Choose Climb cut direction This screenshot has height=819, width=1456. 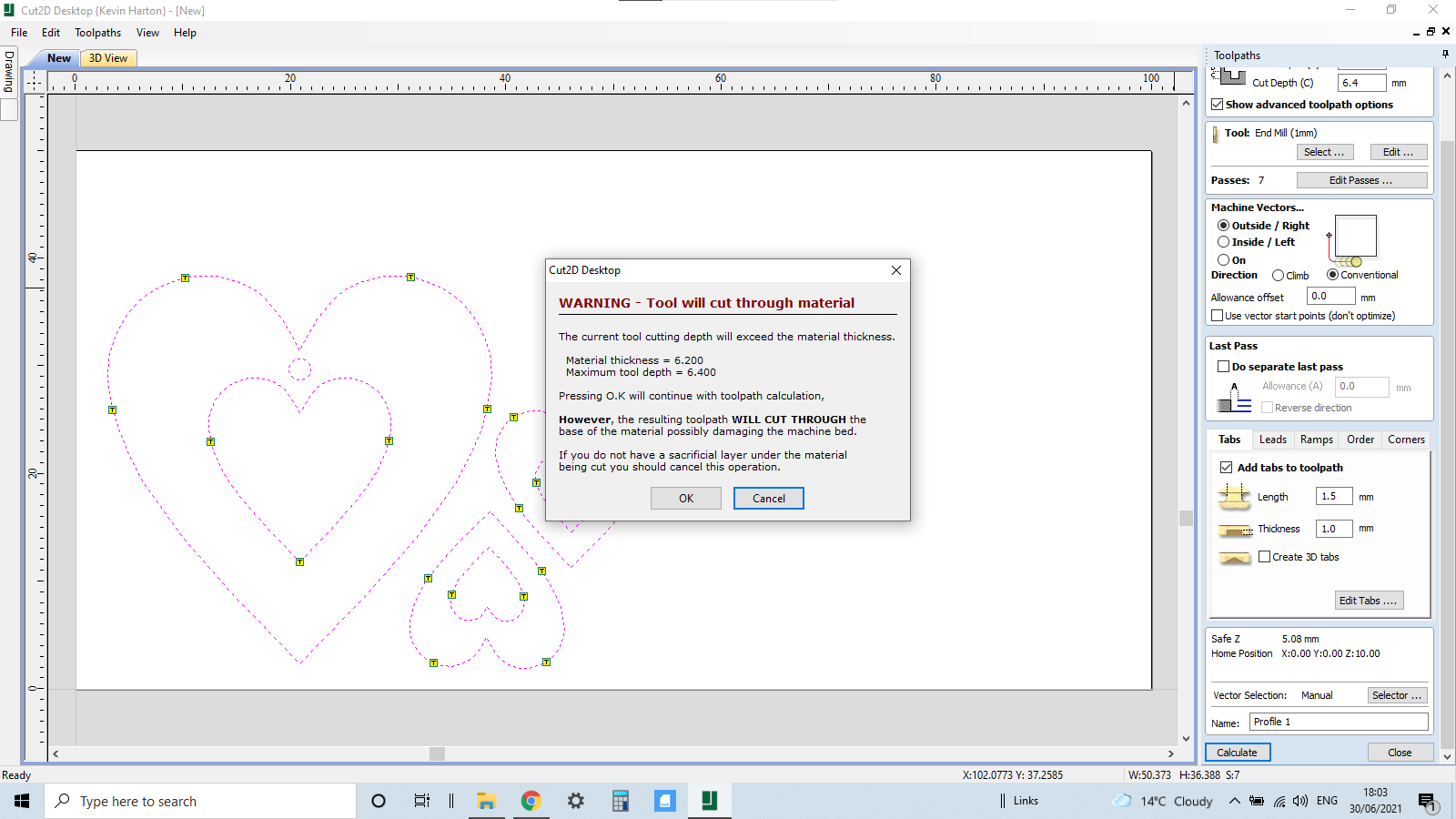tap(1278, 276)
